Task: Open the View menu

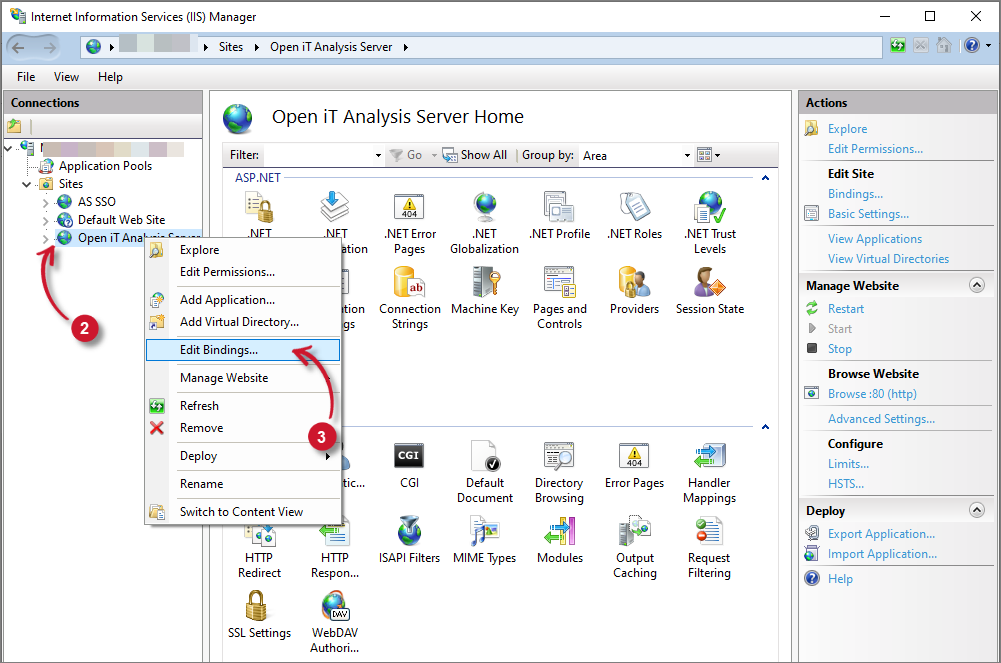Action: [x=66, y=77]
